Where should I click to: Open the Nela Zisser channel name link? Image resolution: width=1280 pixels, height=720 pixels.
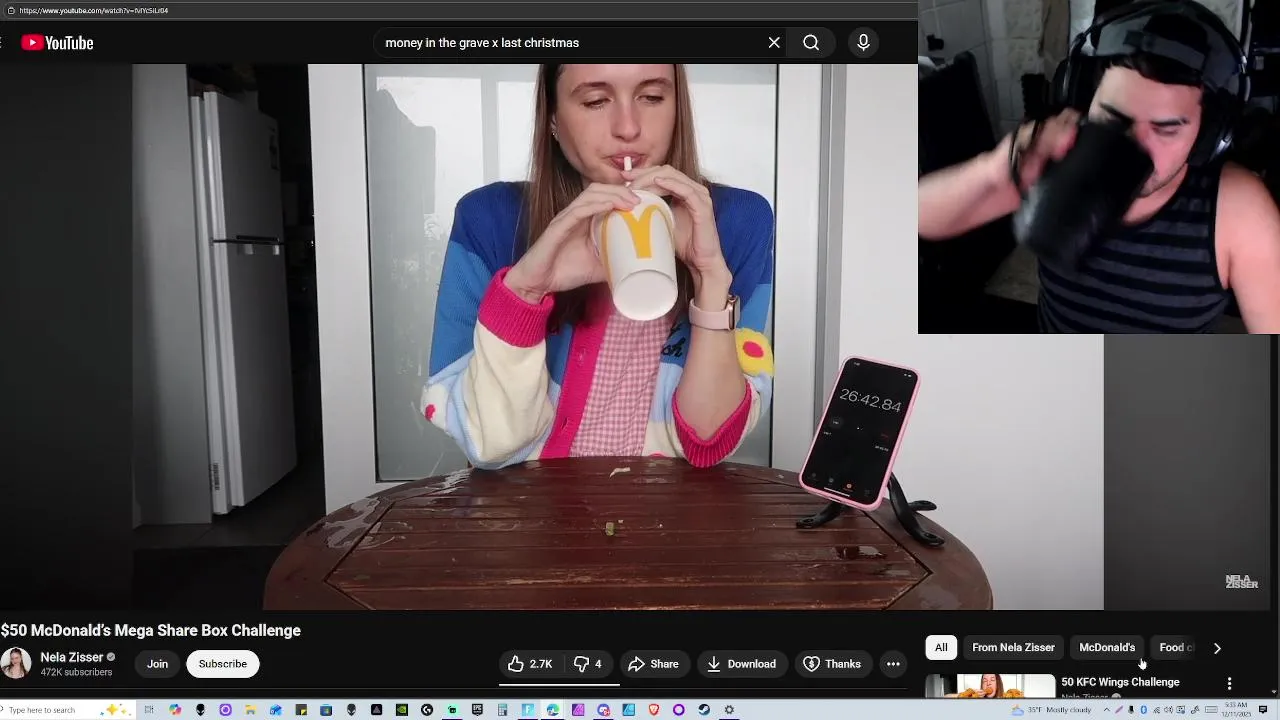(x=72, y=657)
